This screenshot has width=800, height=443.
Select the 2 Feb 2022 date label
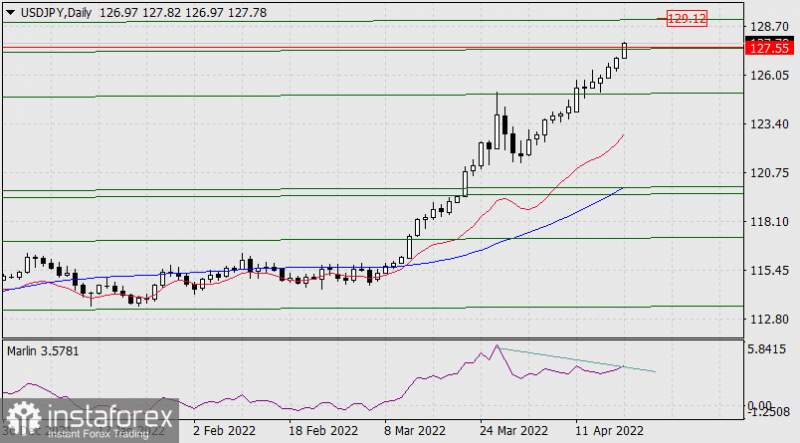coord(224,430)
